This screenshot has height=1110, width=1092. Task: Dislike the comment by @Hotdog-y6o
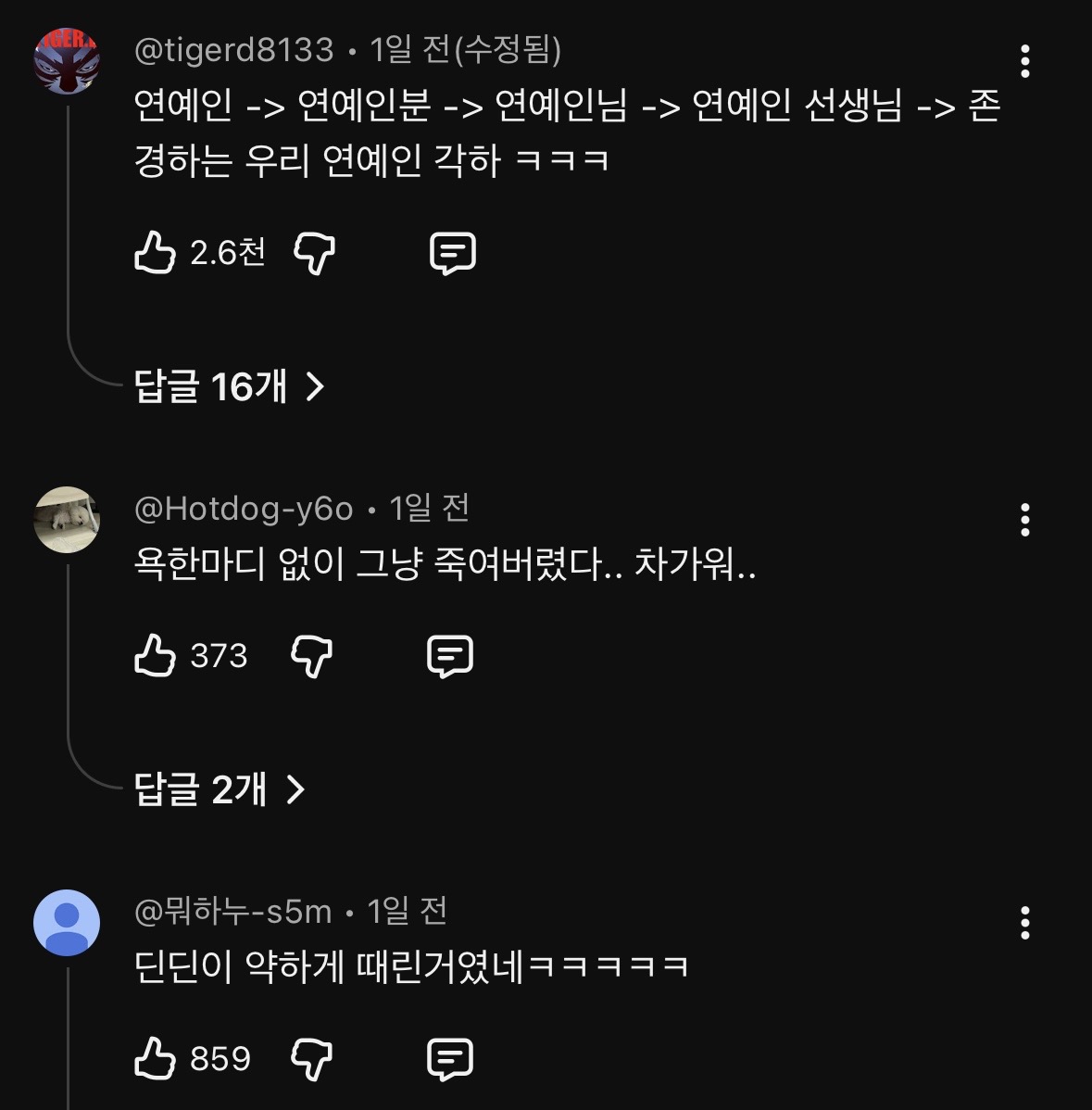[x=312, y=656]
